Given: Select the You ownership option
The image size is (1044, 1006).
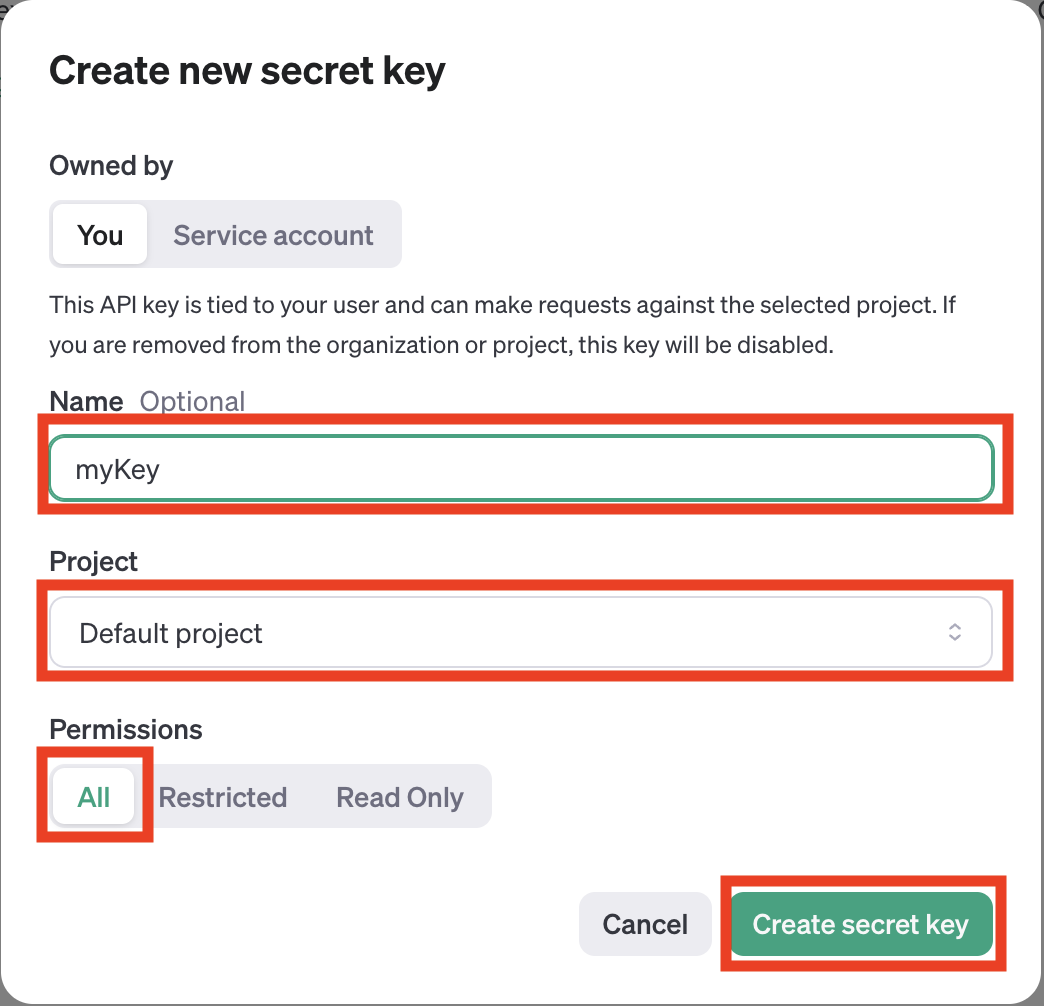Looking at the screenshot, I should [x=100, y=235].
